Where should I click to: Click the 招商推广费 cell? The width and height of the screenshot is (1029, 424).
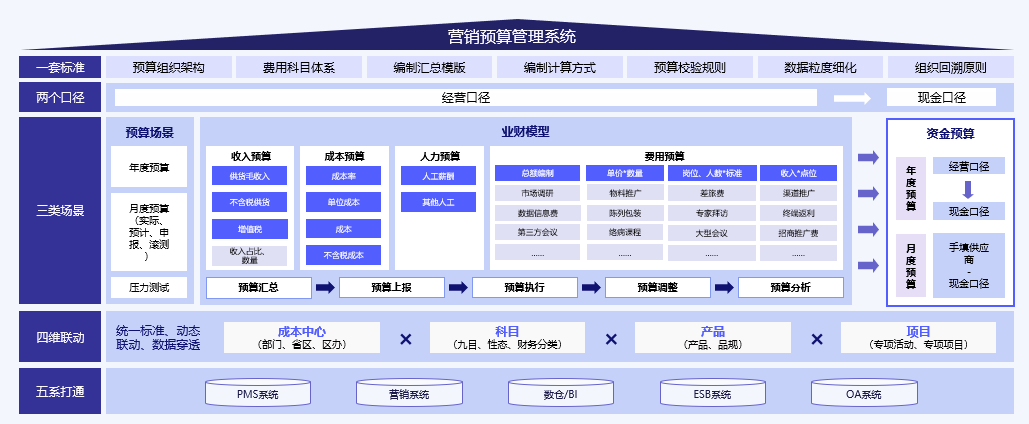(799, 232)
